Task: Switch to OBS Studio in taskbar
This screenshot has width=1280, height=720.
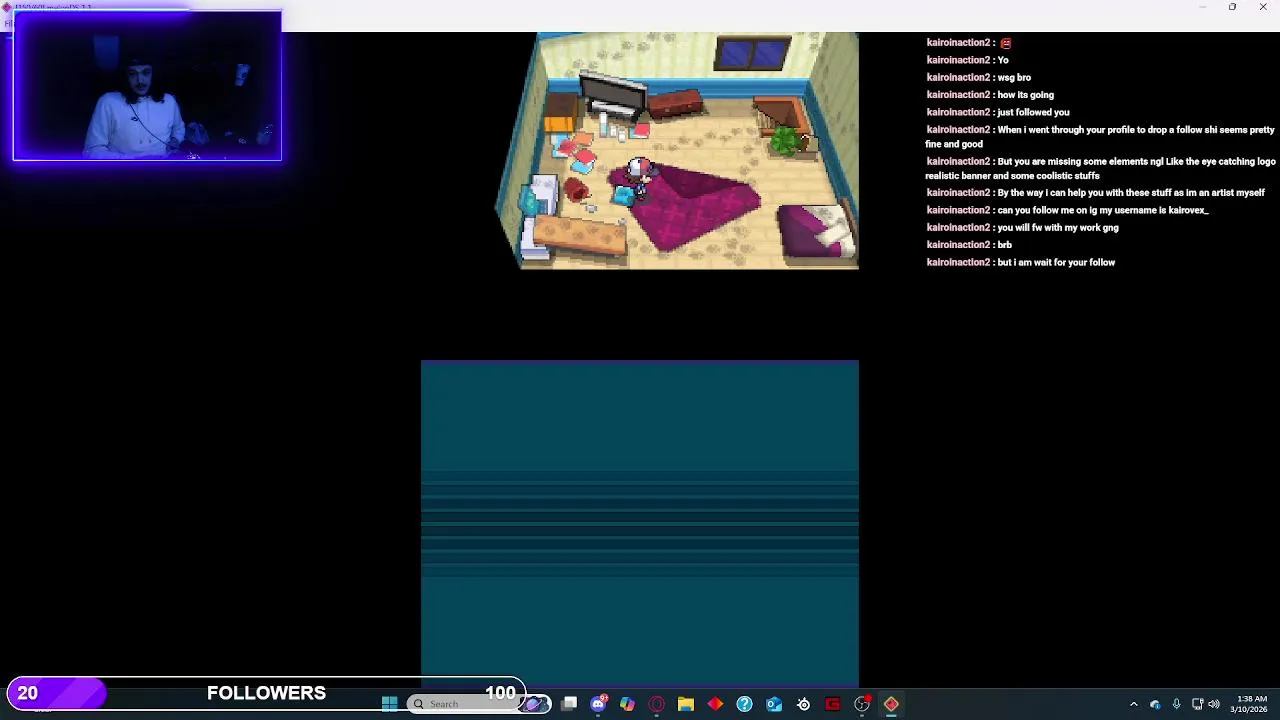Action: tap(862, 704)
